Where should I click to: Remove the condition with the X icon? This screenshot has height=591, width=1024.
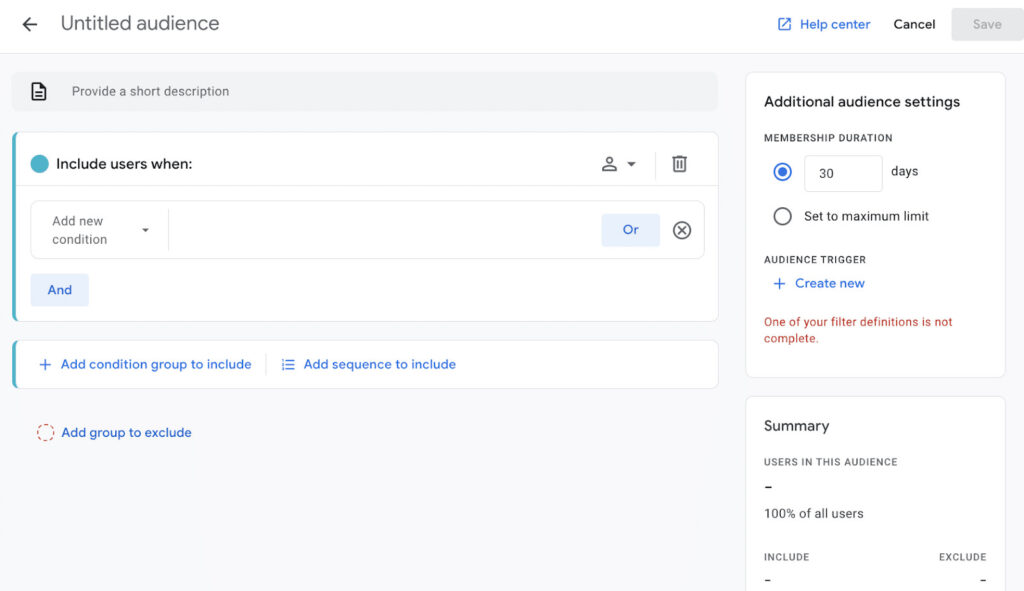(x=682, y=230)
